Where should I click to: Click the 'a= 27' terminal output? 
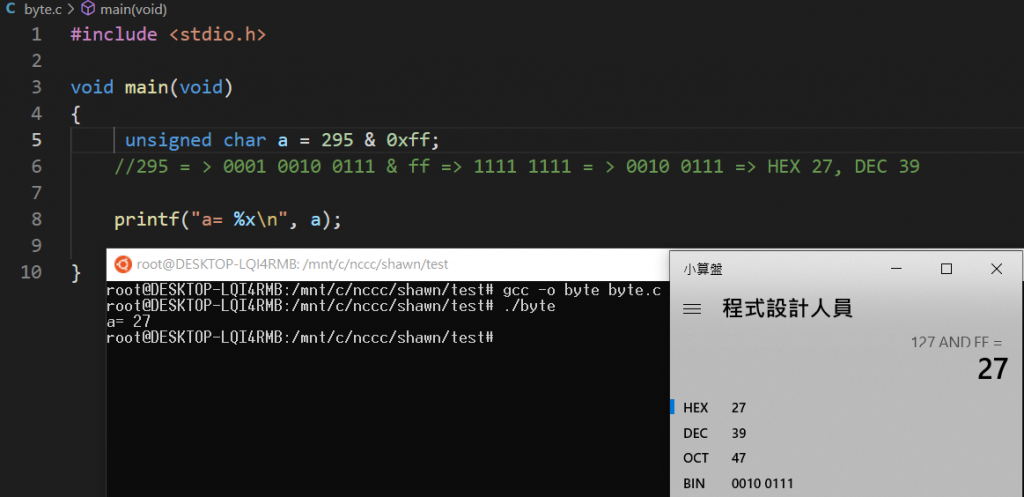[129, 321]
